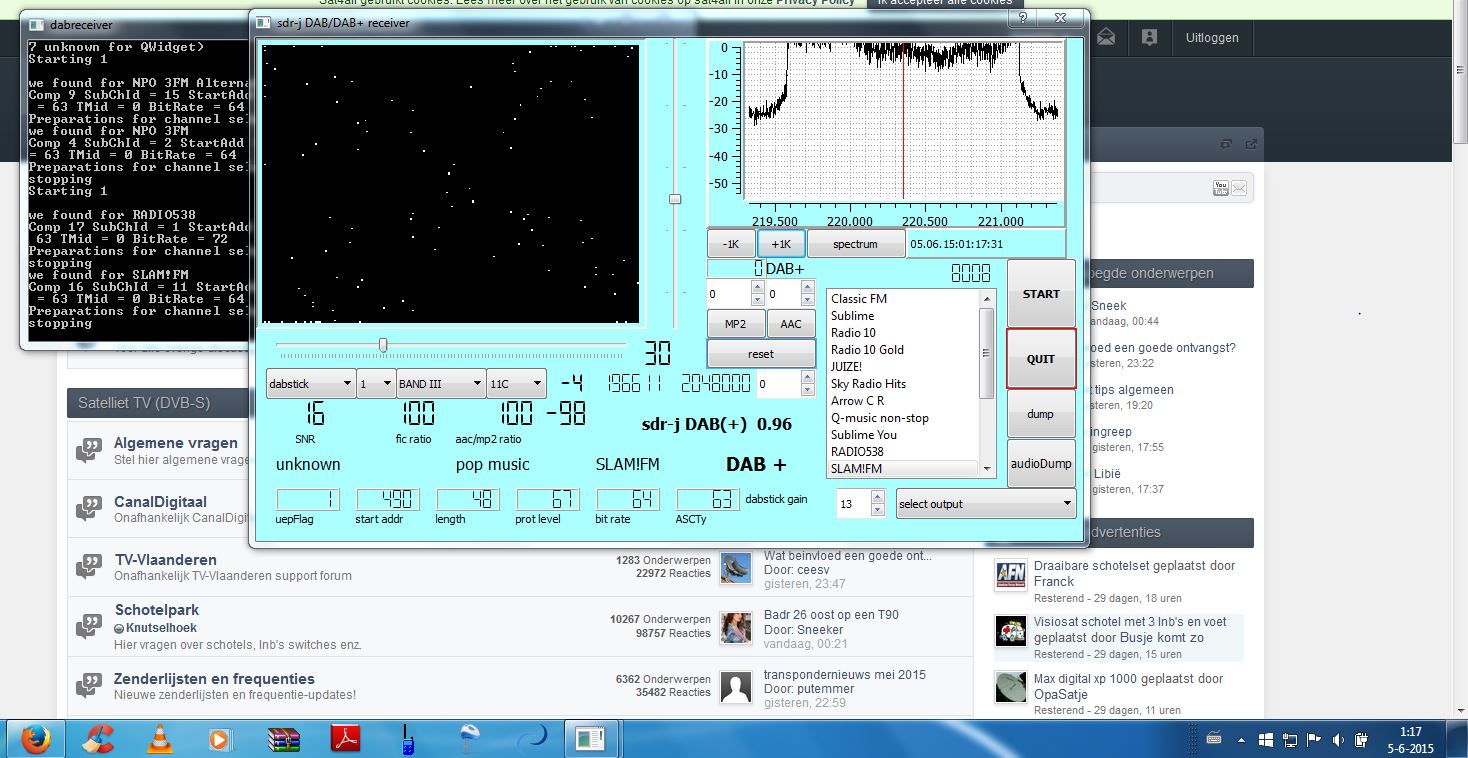
Task: Open Adobe Reader from the taskbar
Action: (346, 739)
